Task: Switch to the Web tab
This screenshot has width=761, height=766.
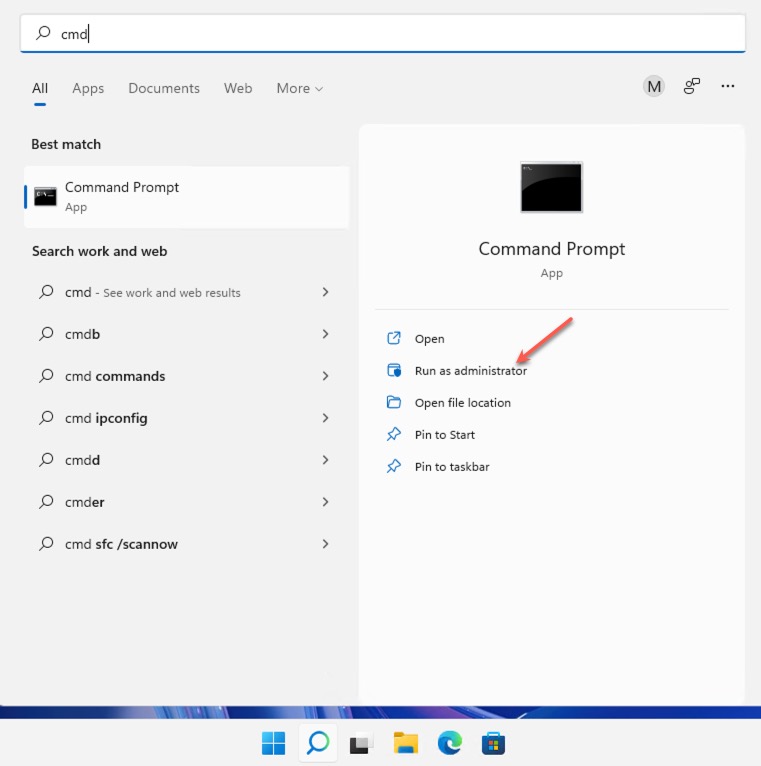Action: click(238, 88)
